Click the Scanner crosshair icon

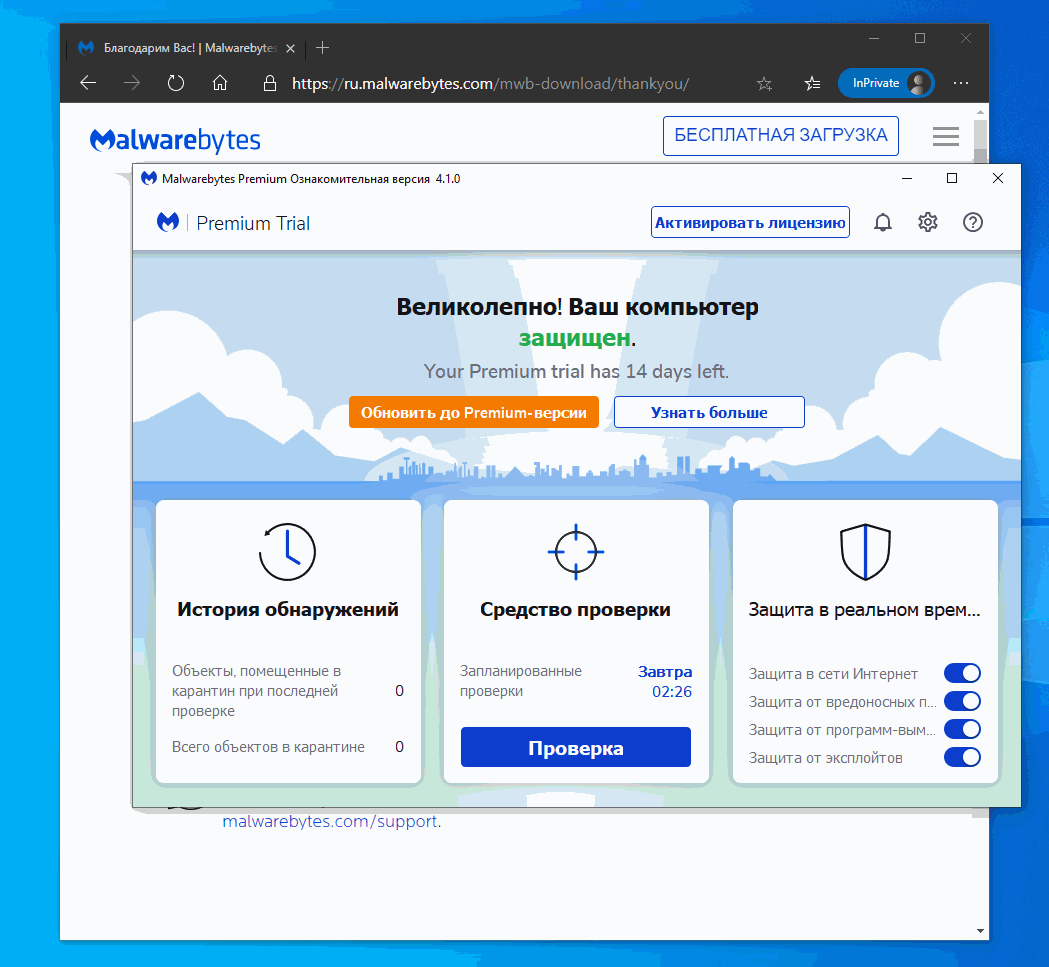(x=576, y=552)
